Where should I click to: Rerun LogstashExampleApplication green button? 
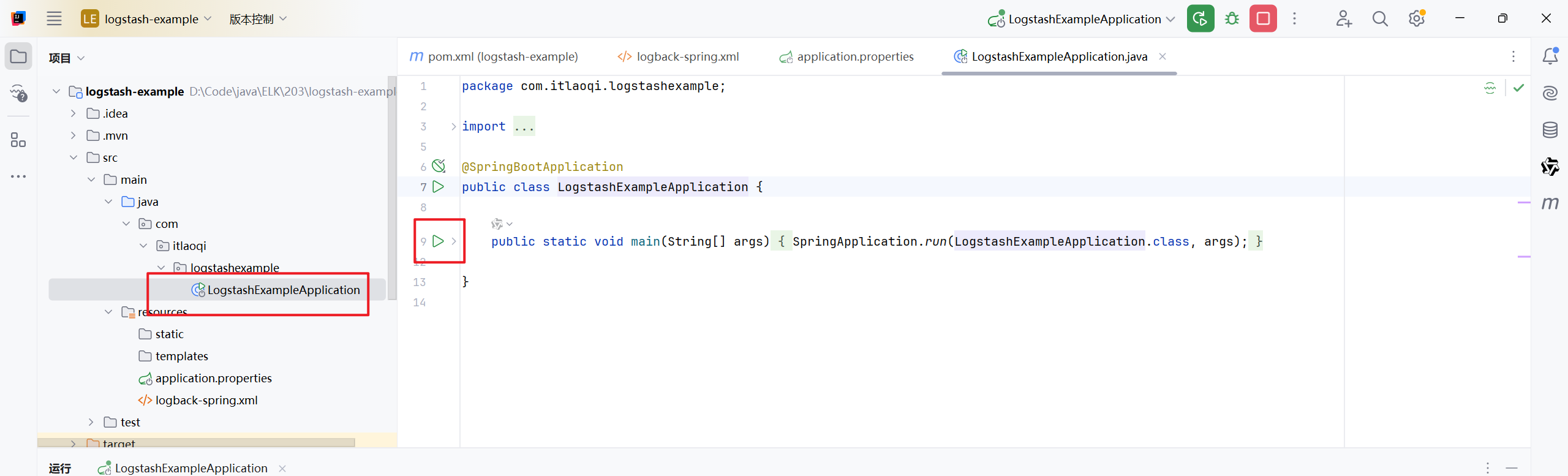pos(1200,18)
